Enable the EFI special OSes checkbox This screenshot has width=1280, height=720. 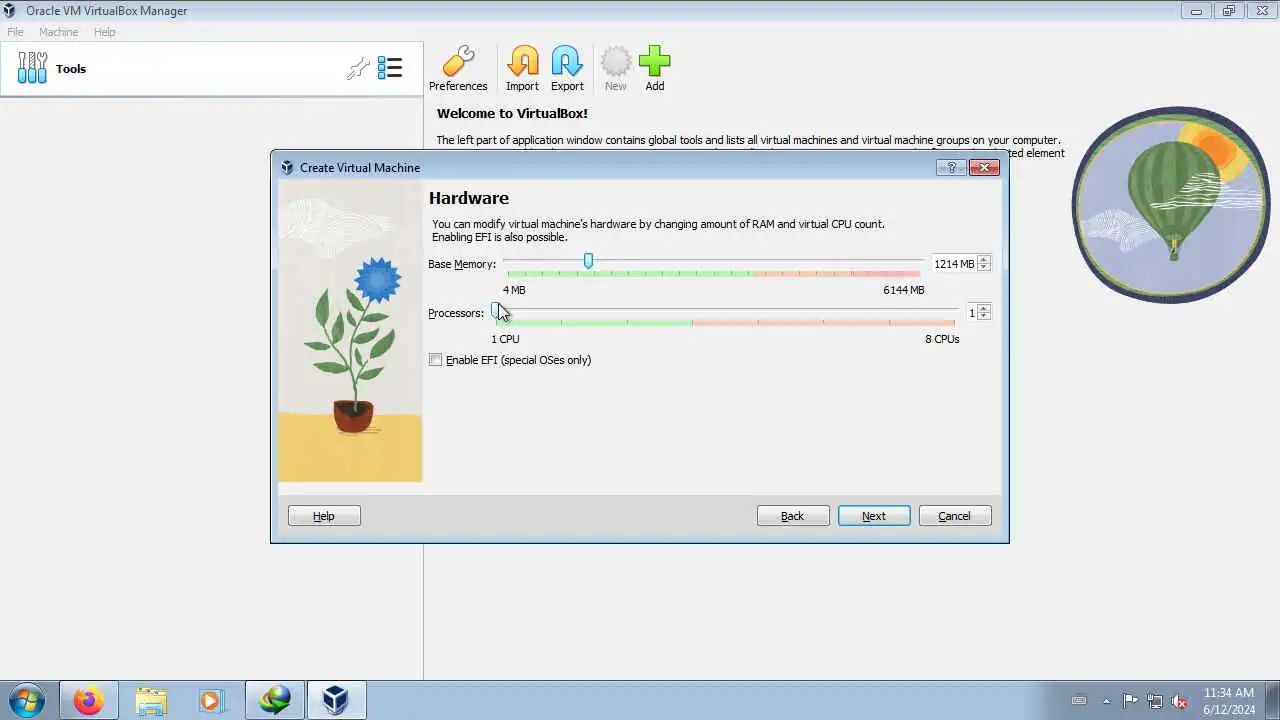pos(435,360)
